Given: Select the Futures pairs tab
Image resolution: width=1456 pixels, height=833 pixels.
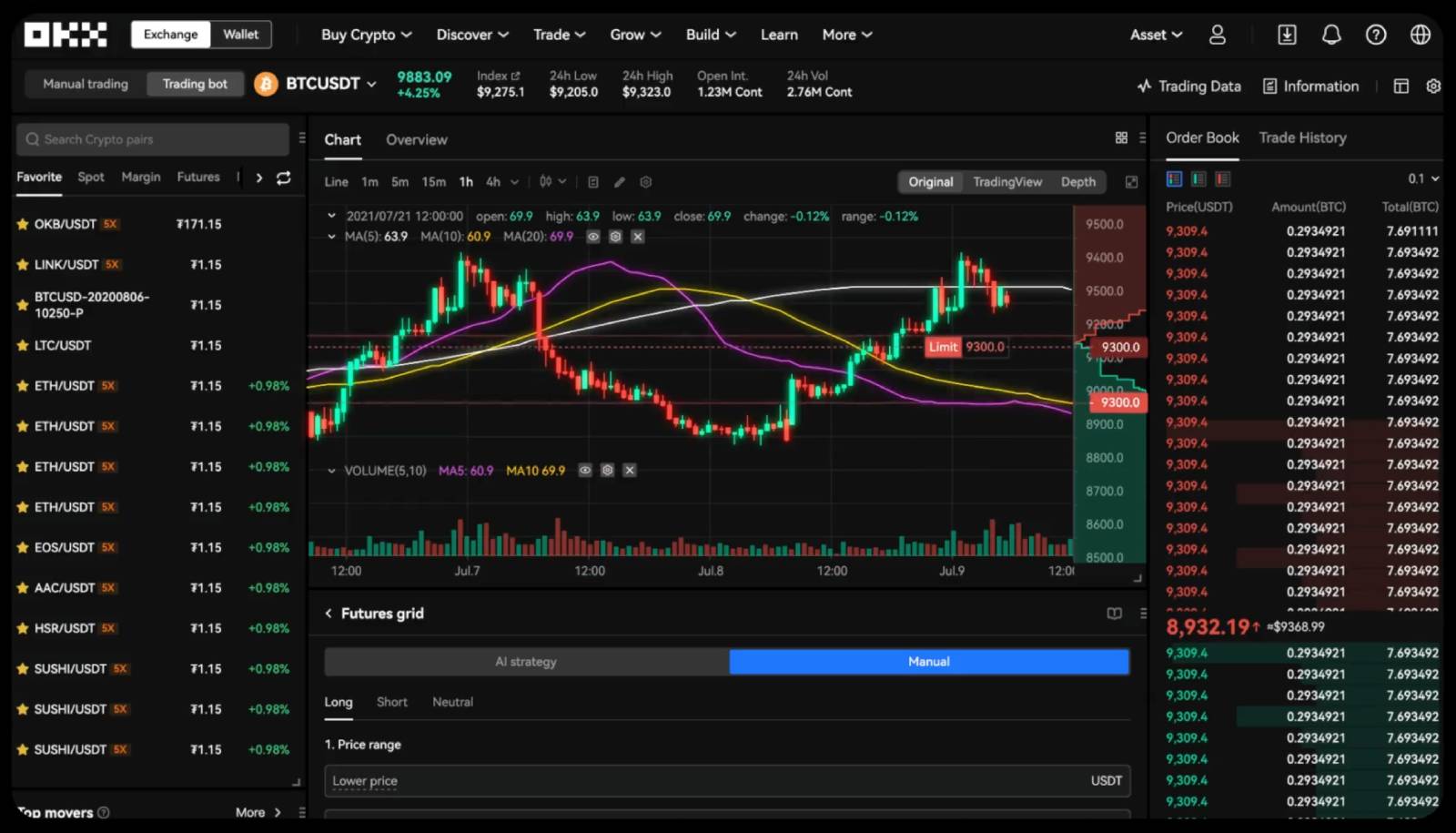Looking at the screenshot, I should coord(198,177).
